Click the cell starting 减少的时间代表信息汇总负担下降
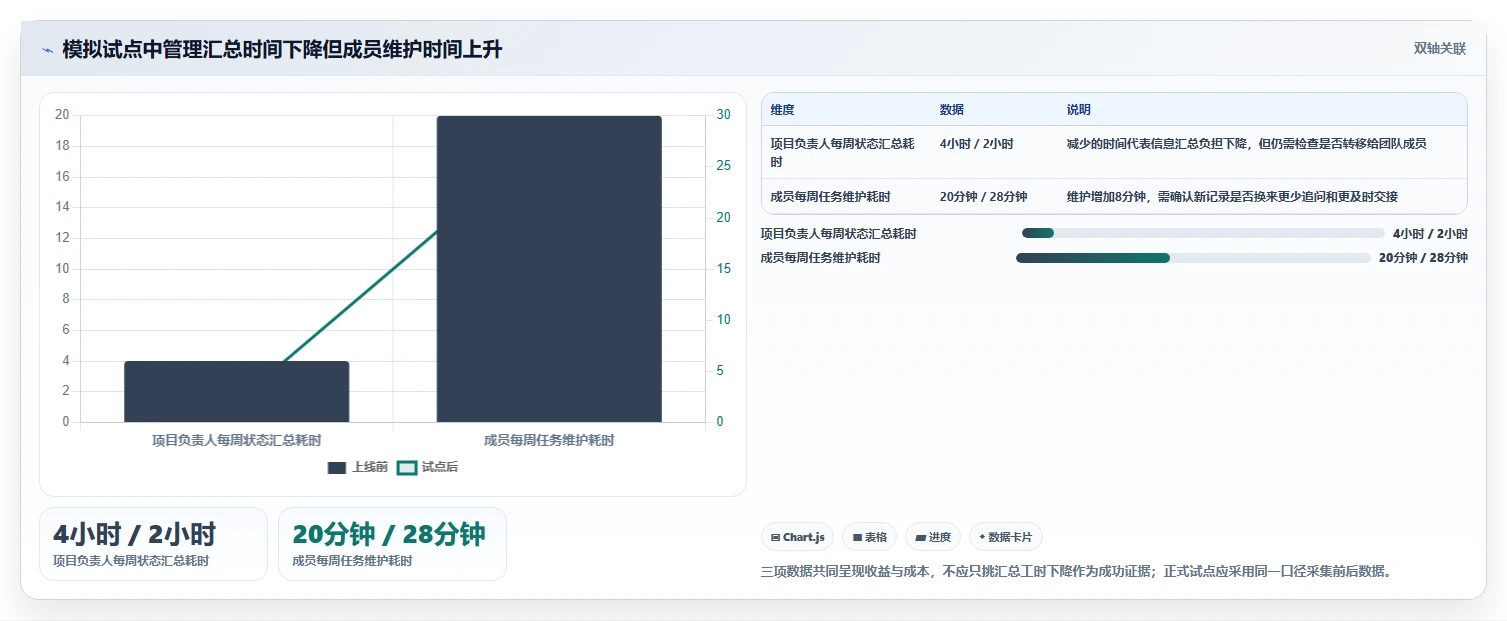 [x=1246, y=144]
